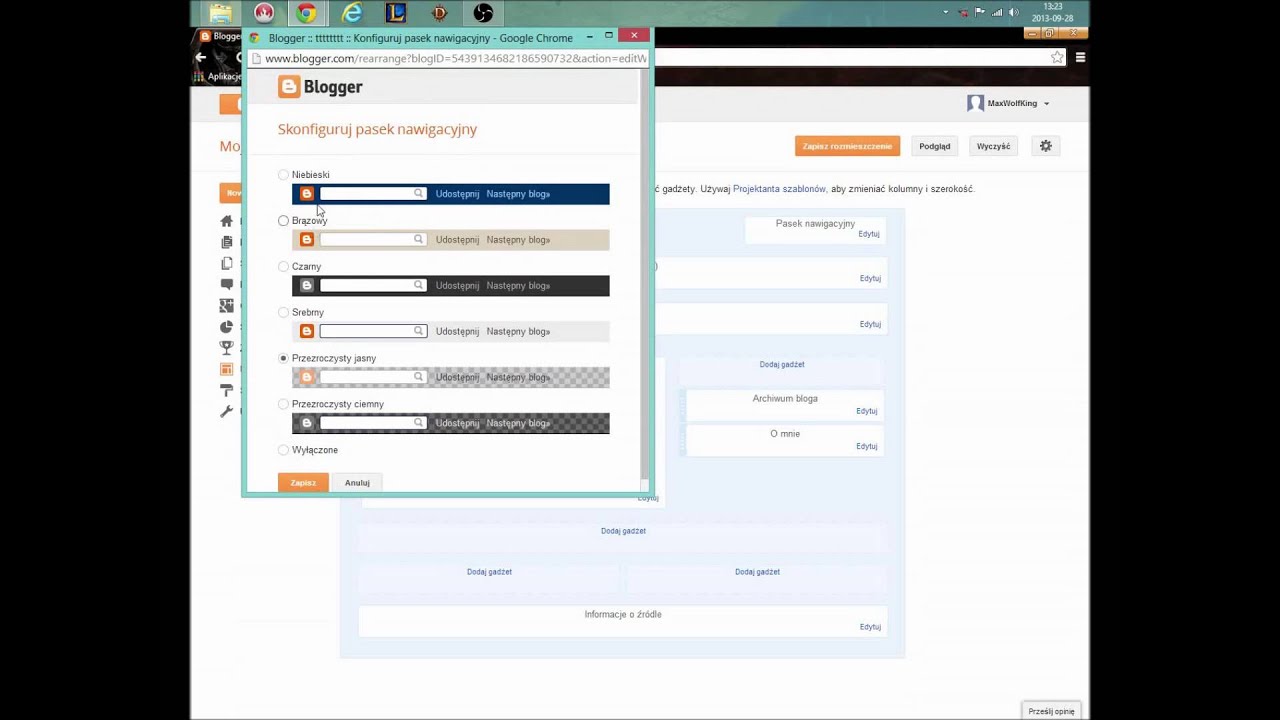Viewport: 1280px width, 720px height.
Task: Open the wrench settings sidebar icon
Action: [227, 411]
